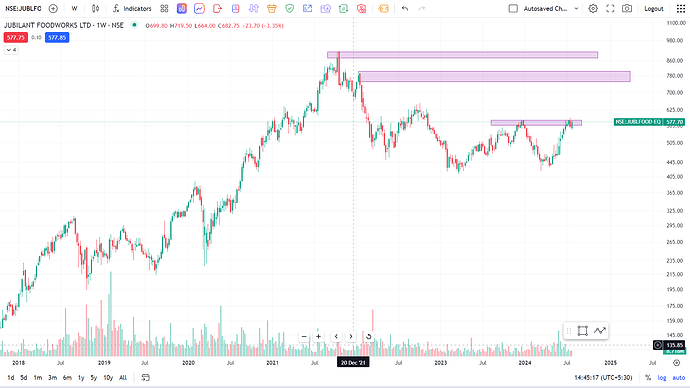This screenshot has width=690, height=388.
Task: Select the 5y time range
Action: click(x=94, y=377)
